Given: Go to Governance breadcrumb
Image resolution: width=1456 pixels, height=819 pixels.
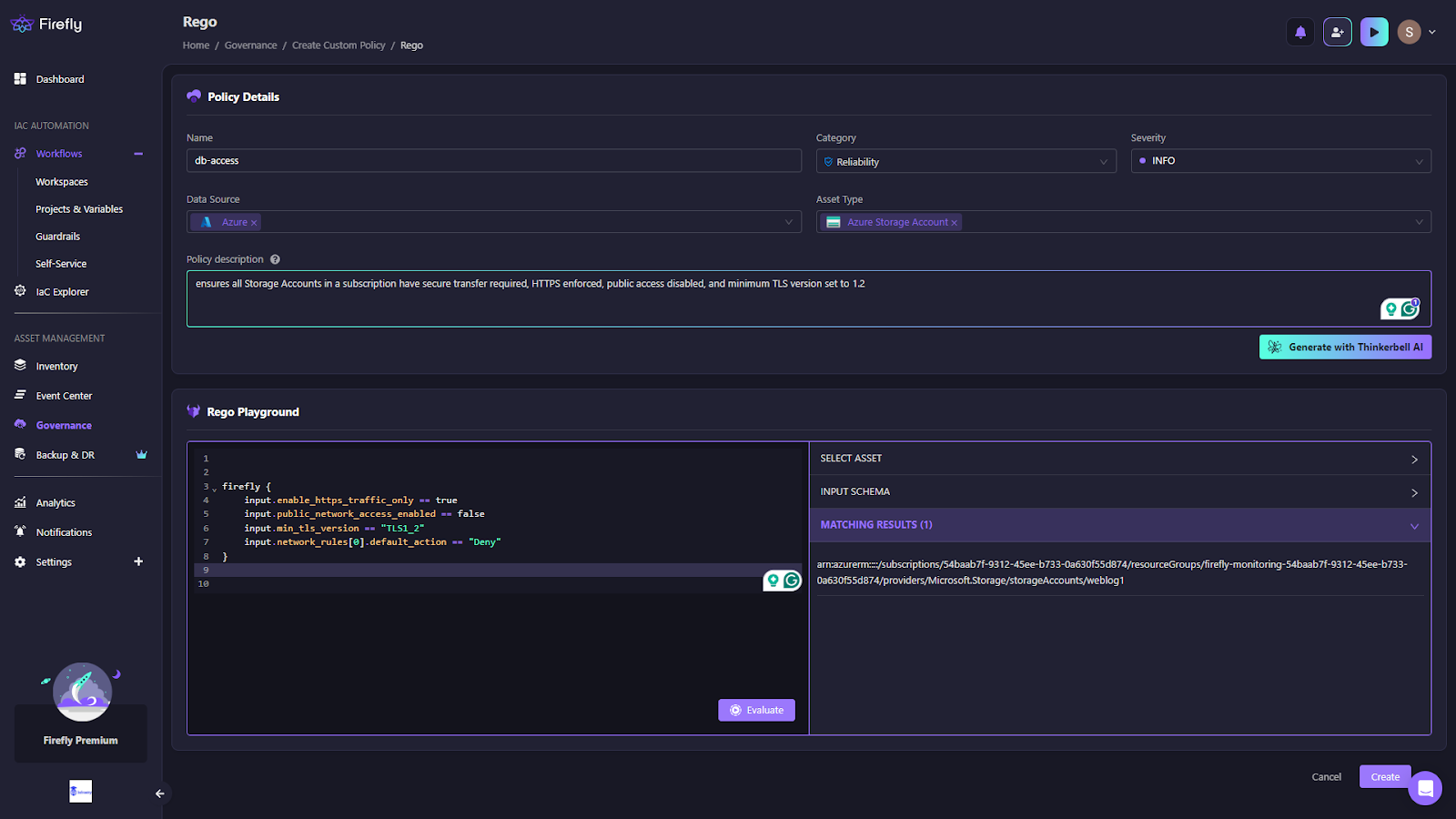Looking at the screenshot, I should (x=251, y=45).
